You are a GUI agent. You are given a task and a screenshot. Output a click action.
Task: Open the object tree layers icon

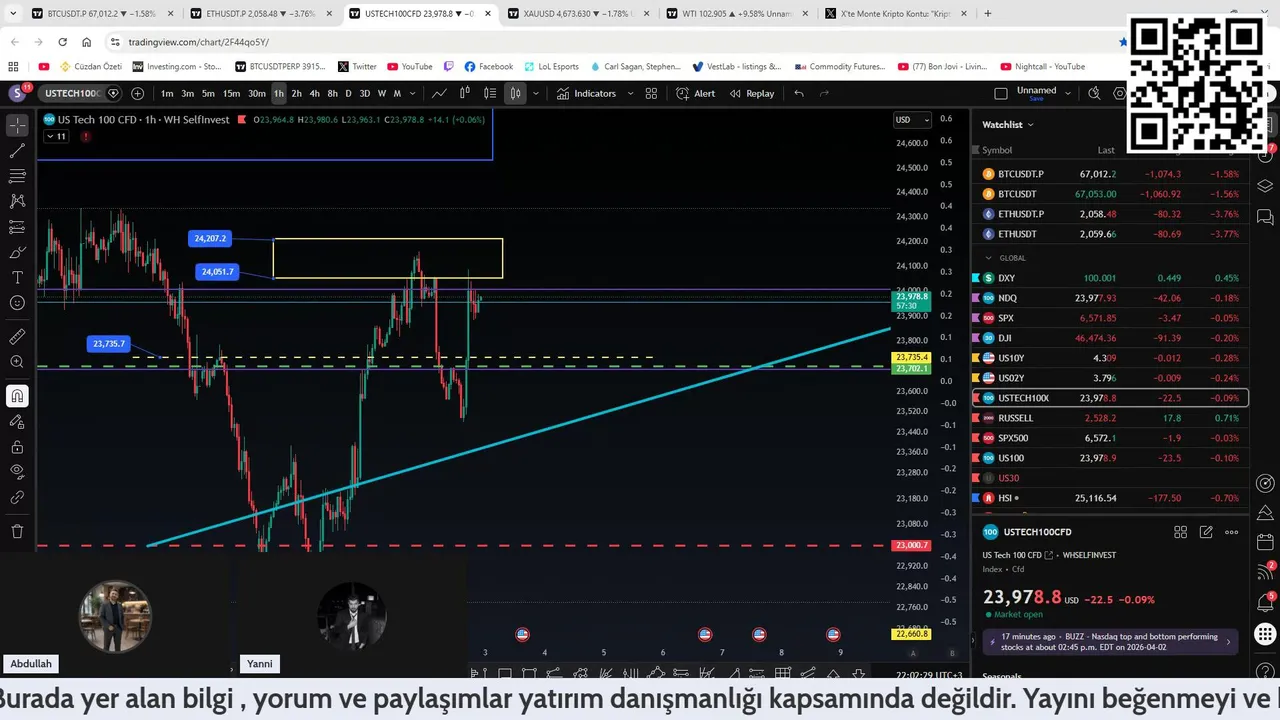click(x=1265, y=186)
